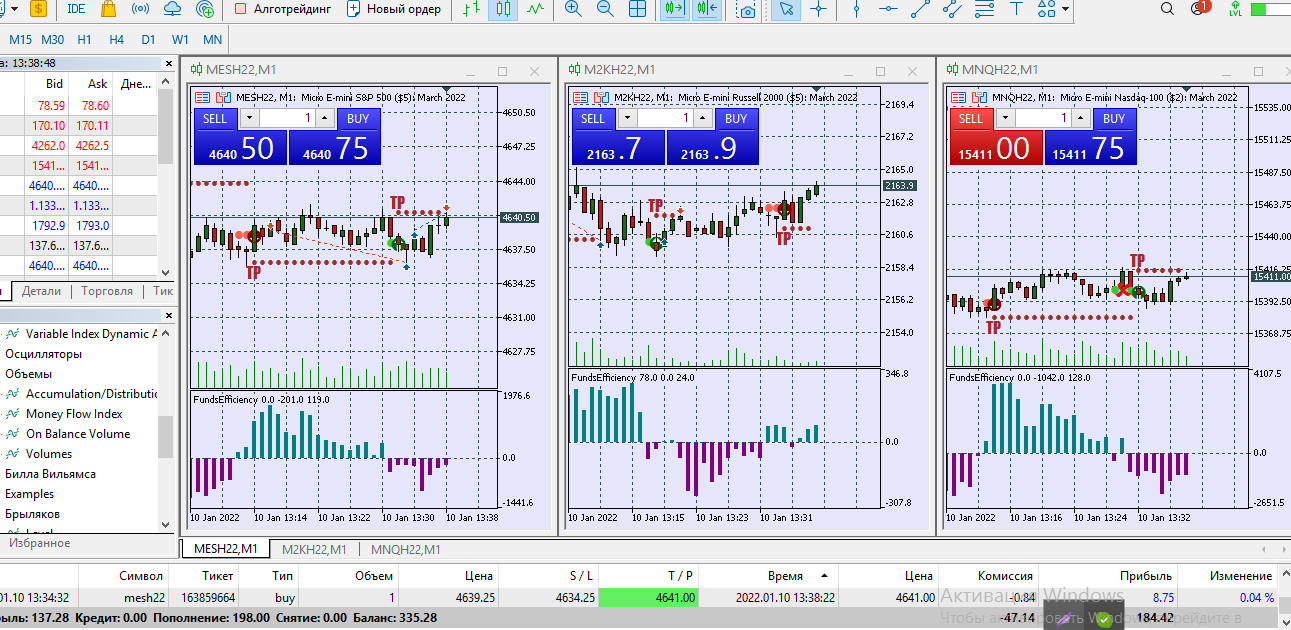Select the crosshair tool
Image resolution: width=1291 pixels, height=630 pixels.
coord(819,9)
